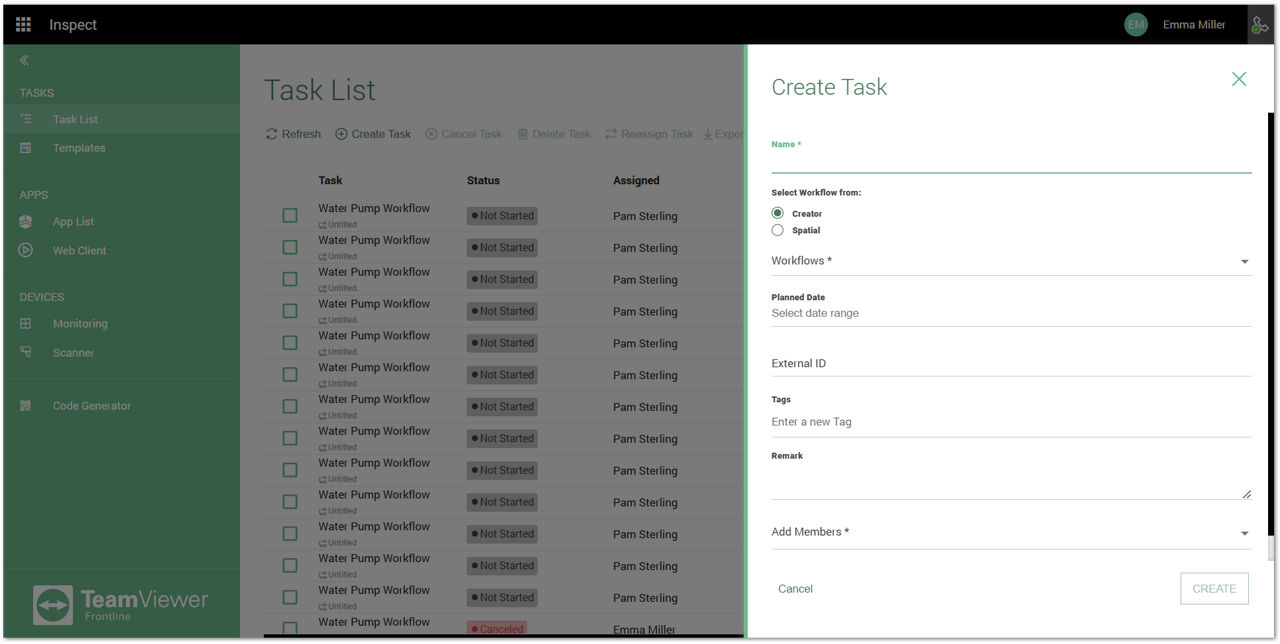
Task: Open the app launcher grid icon
Action: (23, 25)
